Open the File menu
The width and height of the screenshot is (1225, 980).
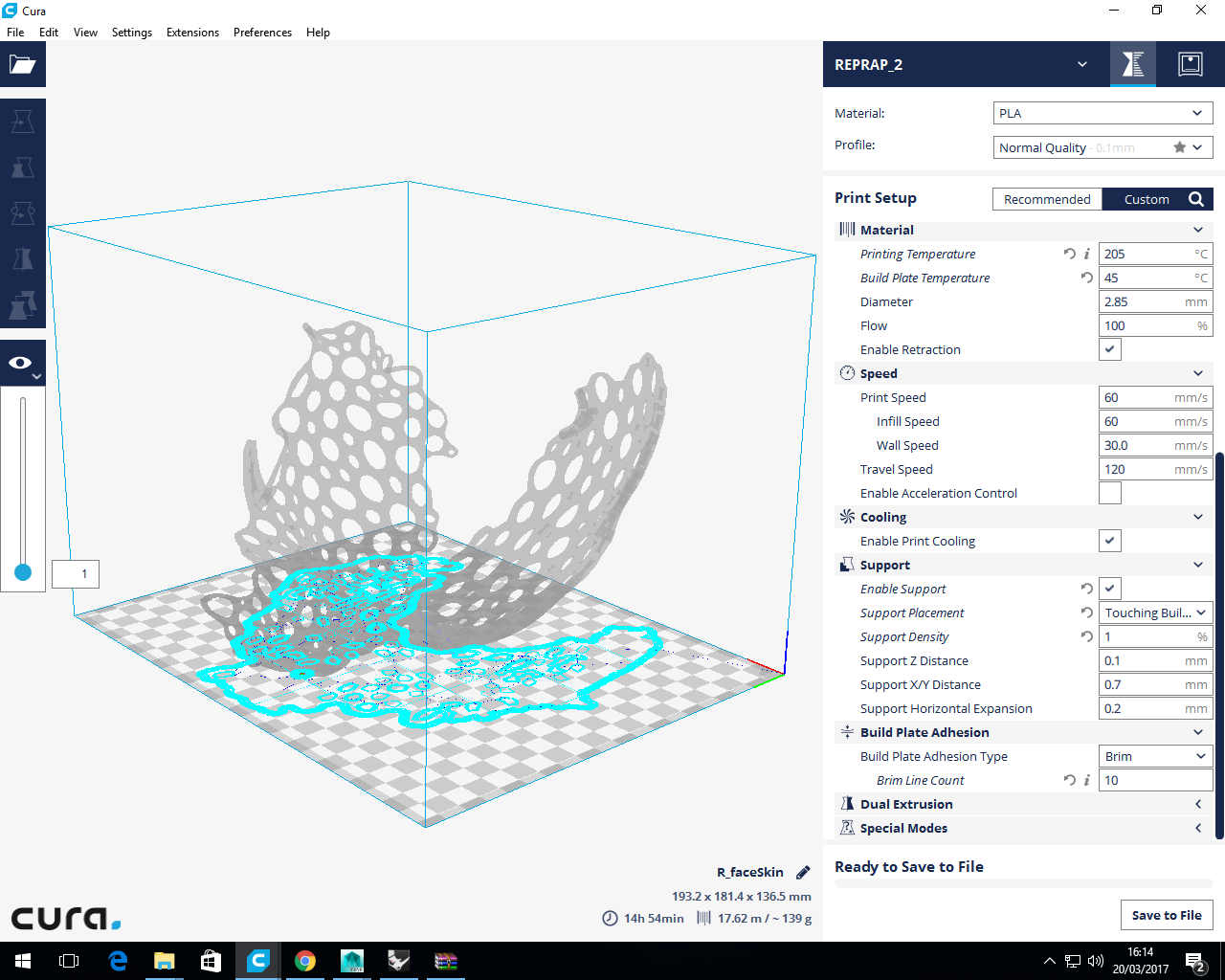[x=15, y=32]
